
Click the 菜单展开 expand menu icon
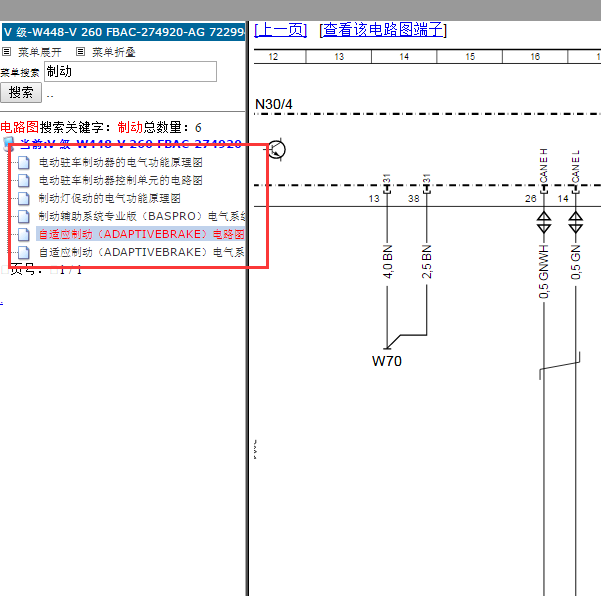pos(7,51)
